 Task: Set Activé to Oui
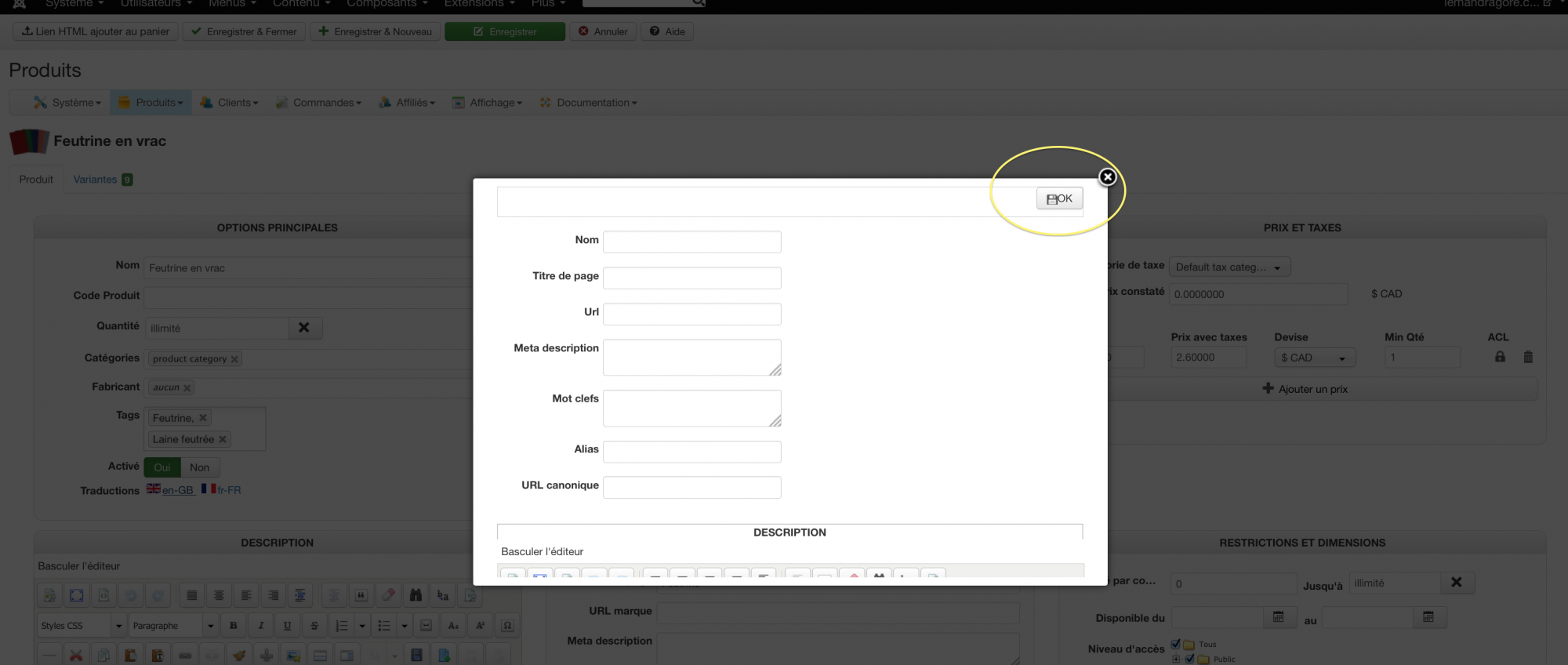point(162,467)
